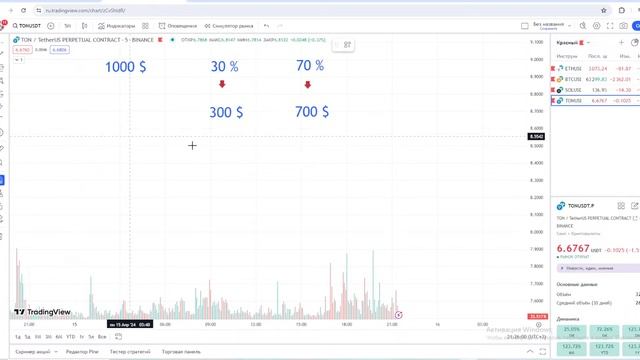Open the TONUSDT symbol search
Screen dimensions: 640x360
(x=27, y=26)
